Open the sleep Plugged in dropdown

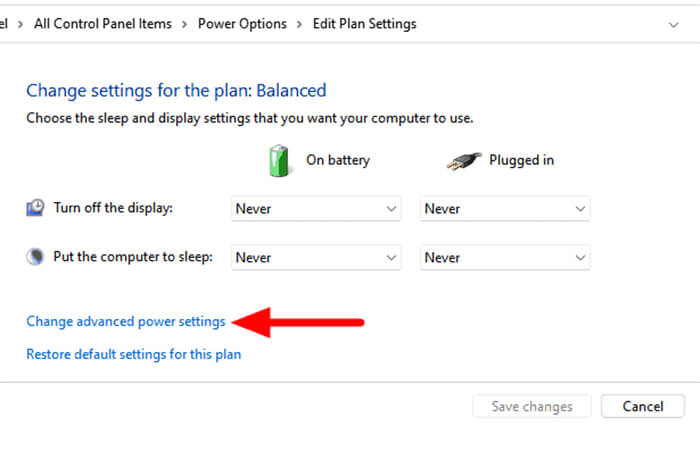[x=505, y=258]
